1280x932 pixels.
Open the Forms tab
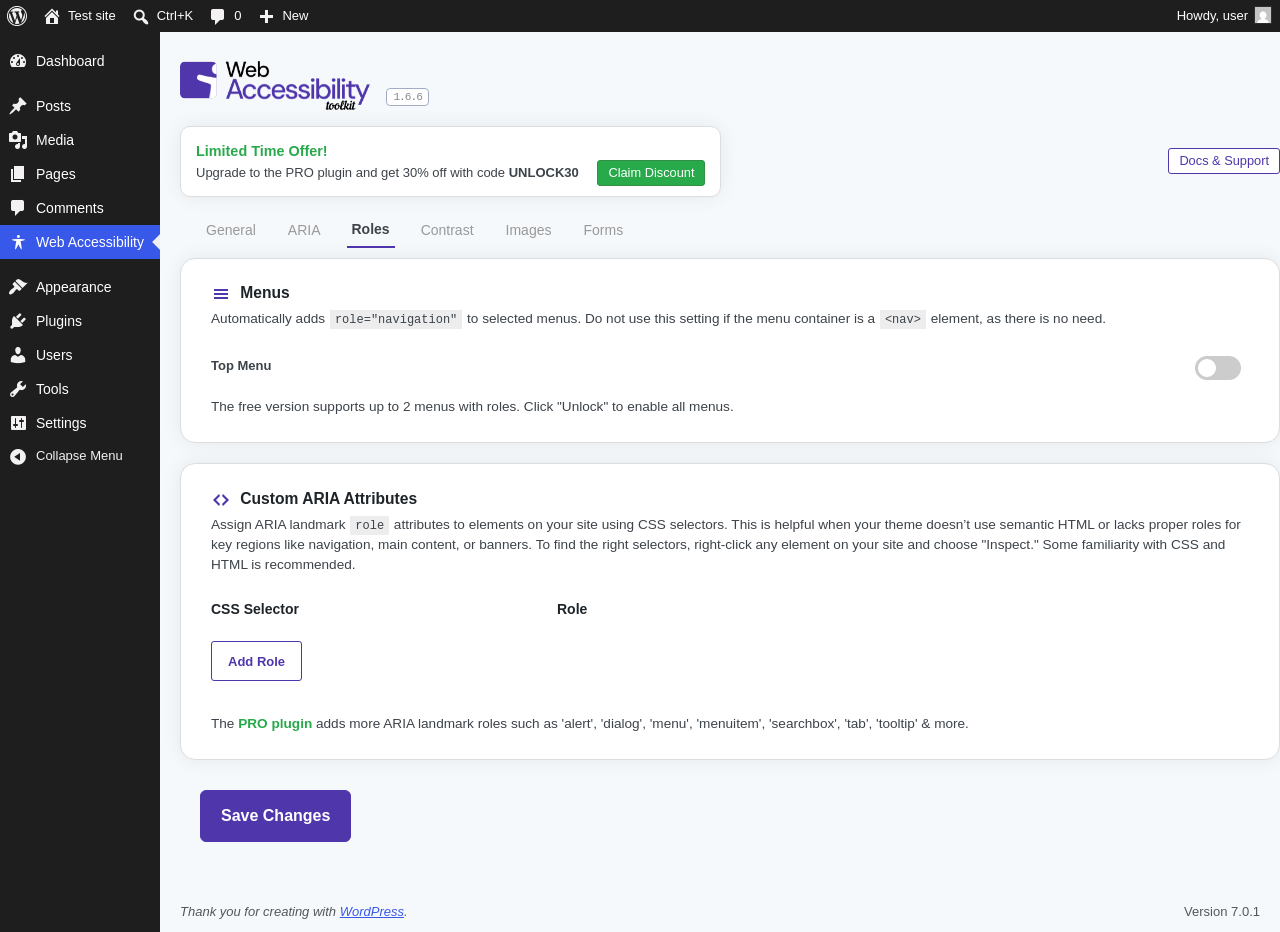coord(603,230)
